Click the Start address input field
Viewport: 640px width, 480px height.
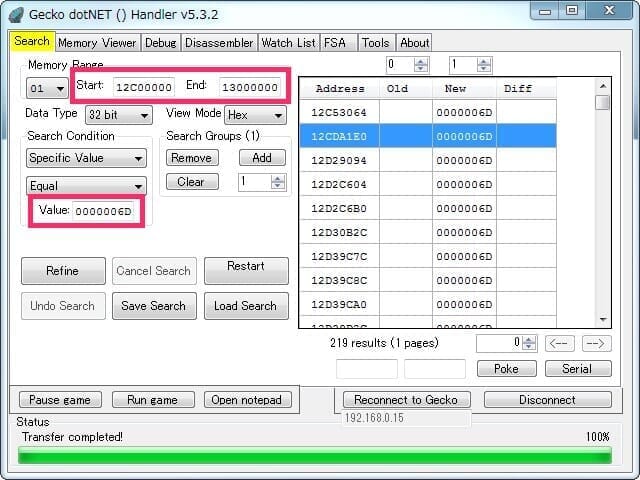click(x=144, y=87)
